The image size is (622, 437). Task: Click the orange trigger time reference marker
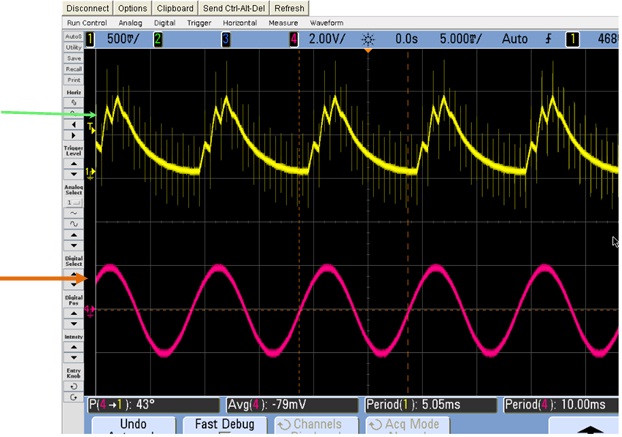368,51
